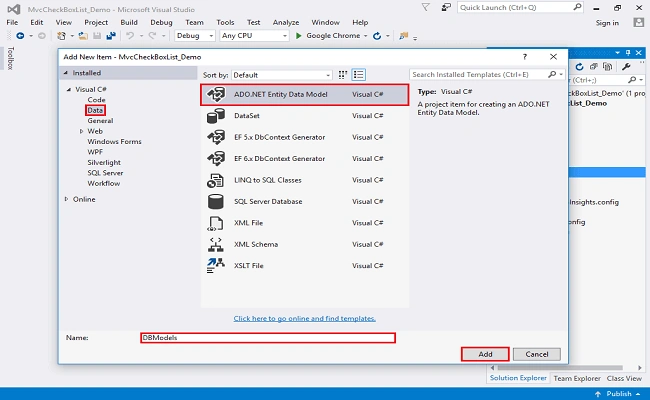650x400 pixels.
Task: Click the search magnifier in template search
Action: pyautogui.click(x=552, y=75)
